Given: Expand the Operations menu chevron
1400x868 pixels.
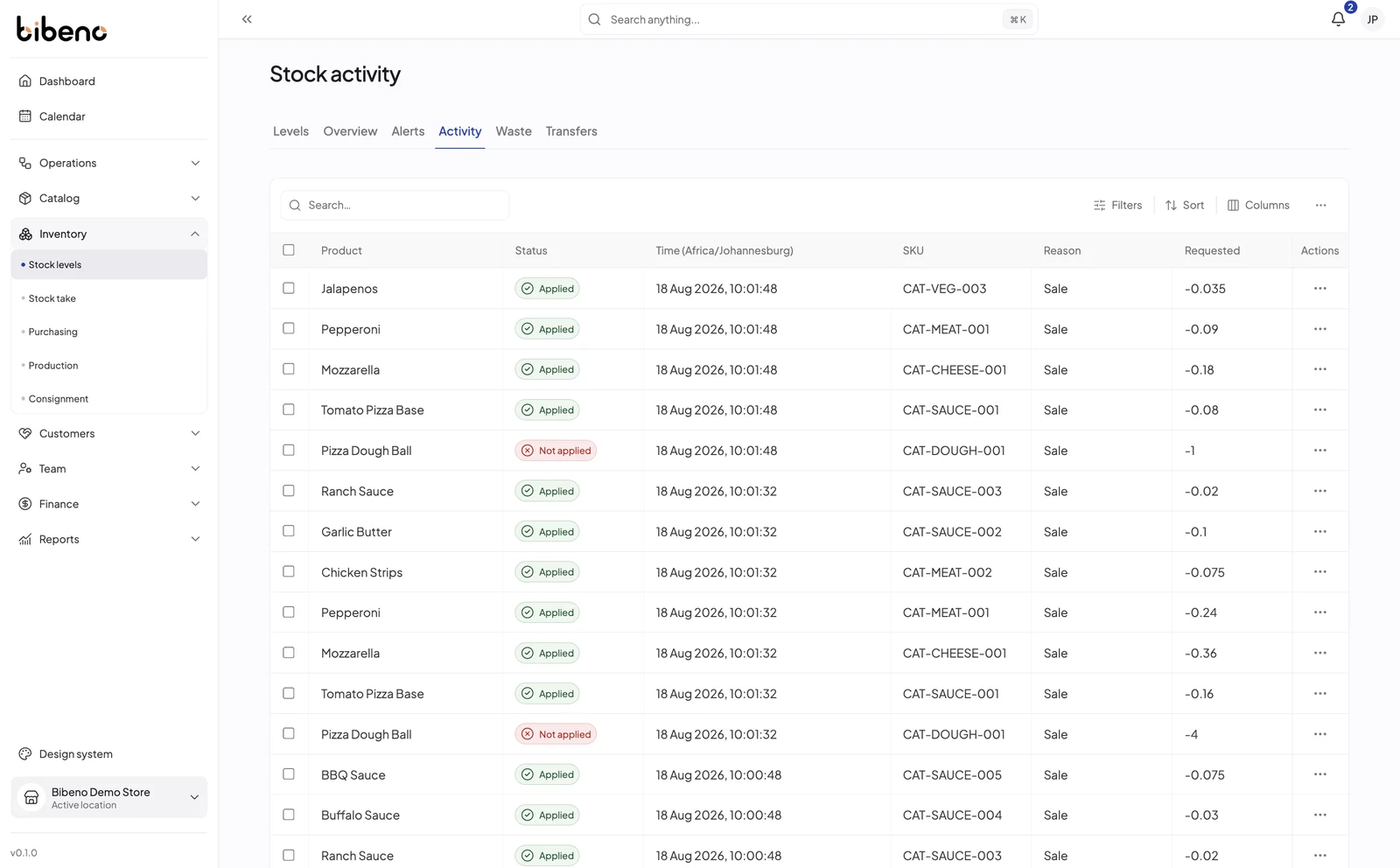Looking at the screenshot, I should (x=195, y=163).
